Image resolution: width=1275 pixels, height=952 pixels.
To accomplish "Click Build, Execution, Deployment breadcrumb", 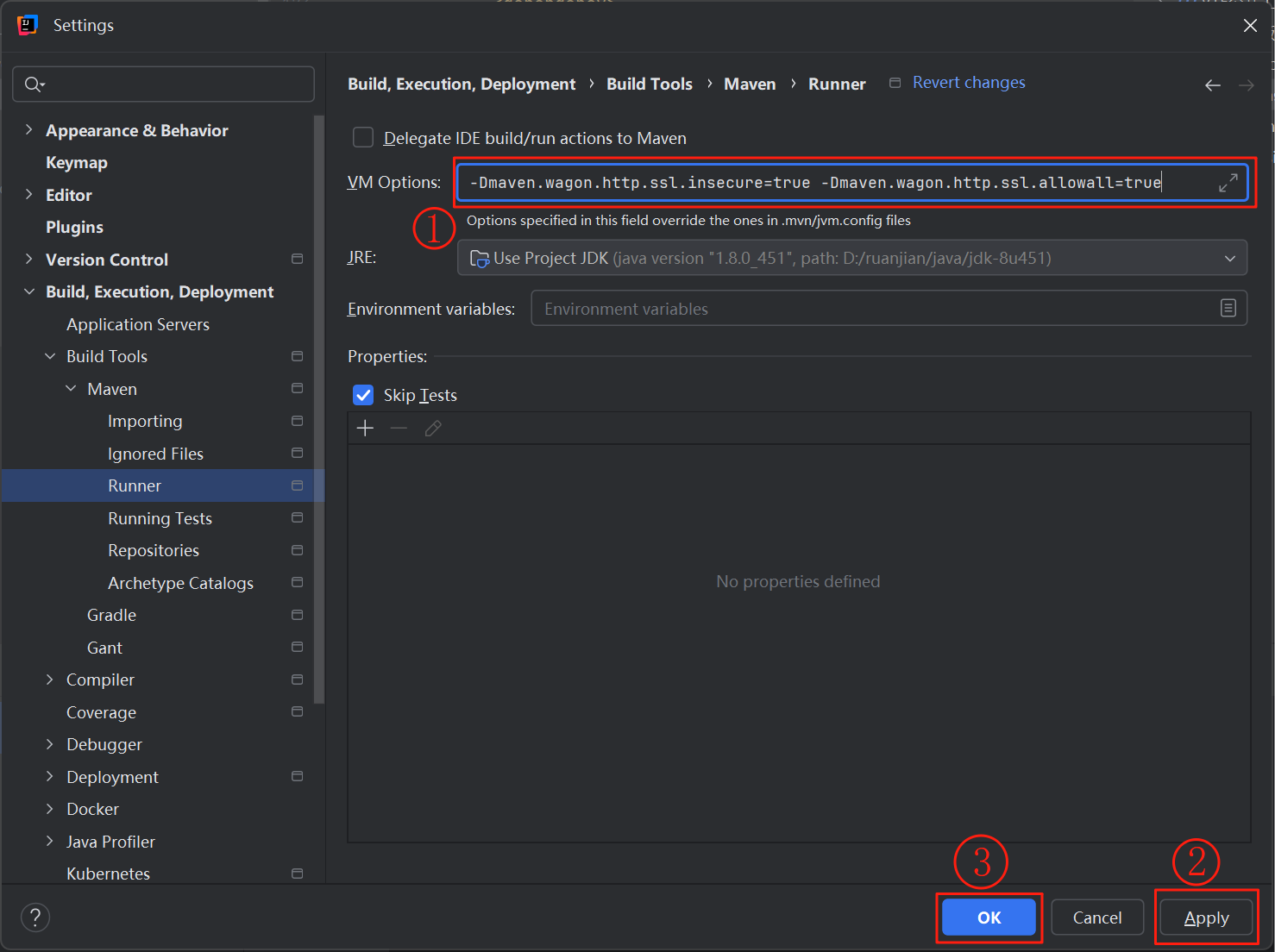I will point(462,84).
